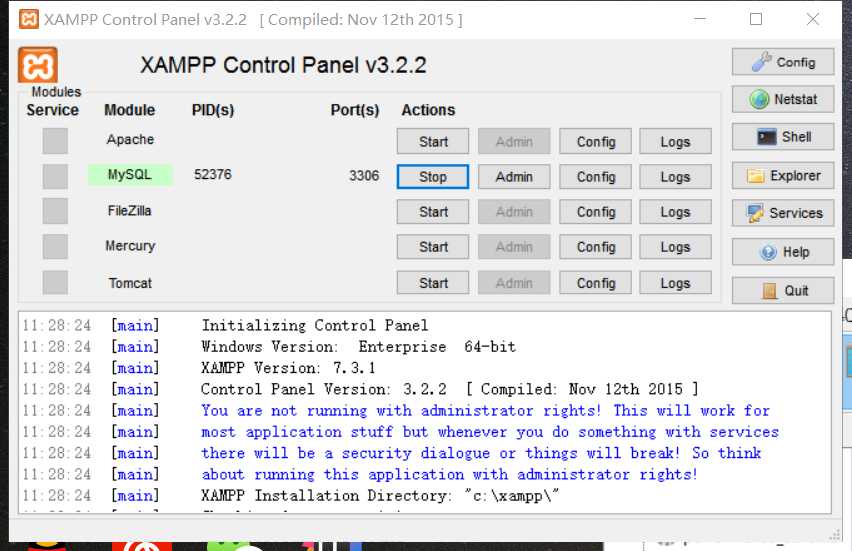Toggle the FileZilla service checkbox

(55, 211)
